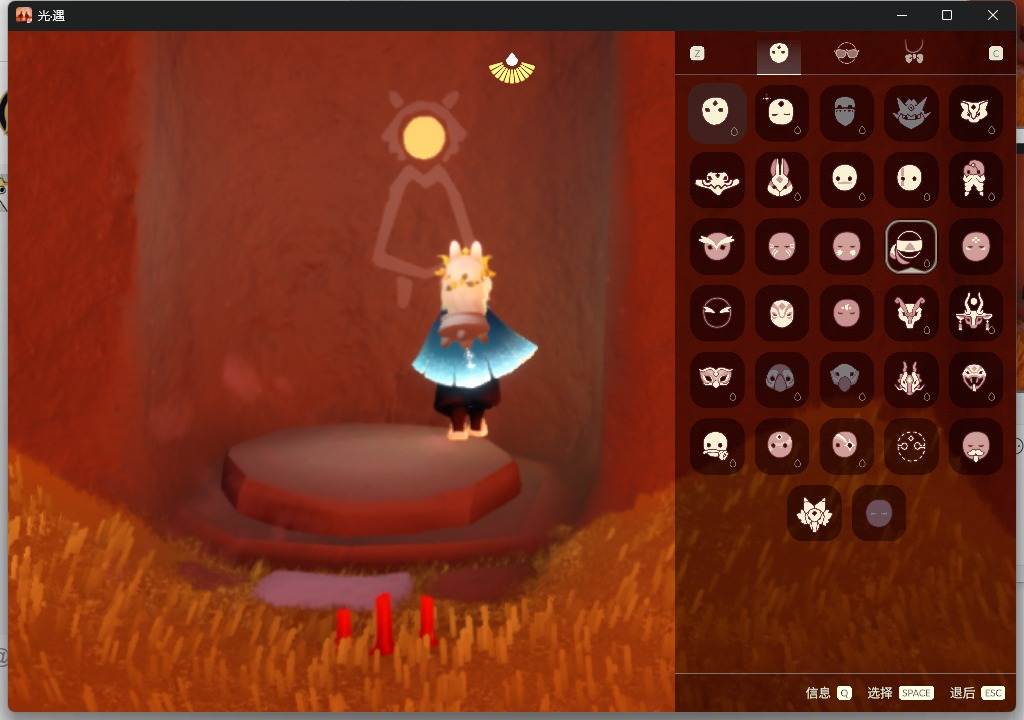Equip the owl face mask
Image resolution: width=1024 pixels, height=720 pixels.
[x=716, y=246]
